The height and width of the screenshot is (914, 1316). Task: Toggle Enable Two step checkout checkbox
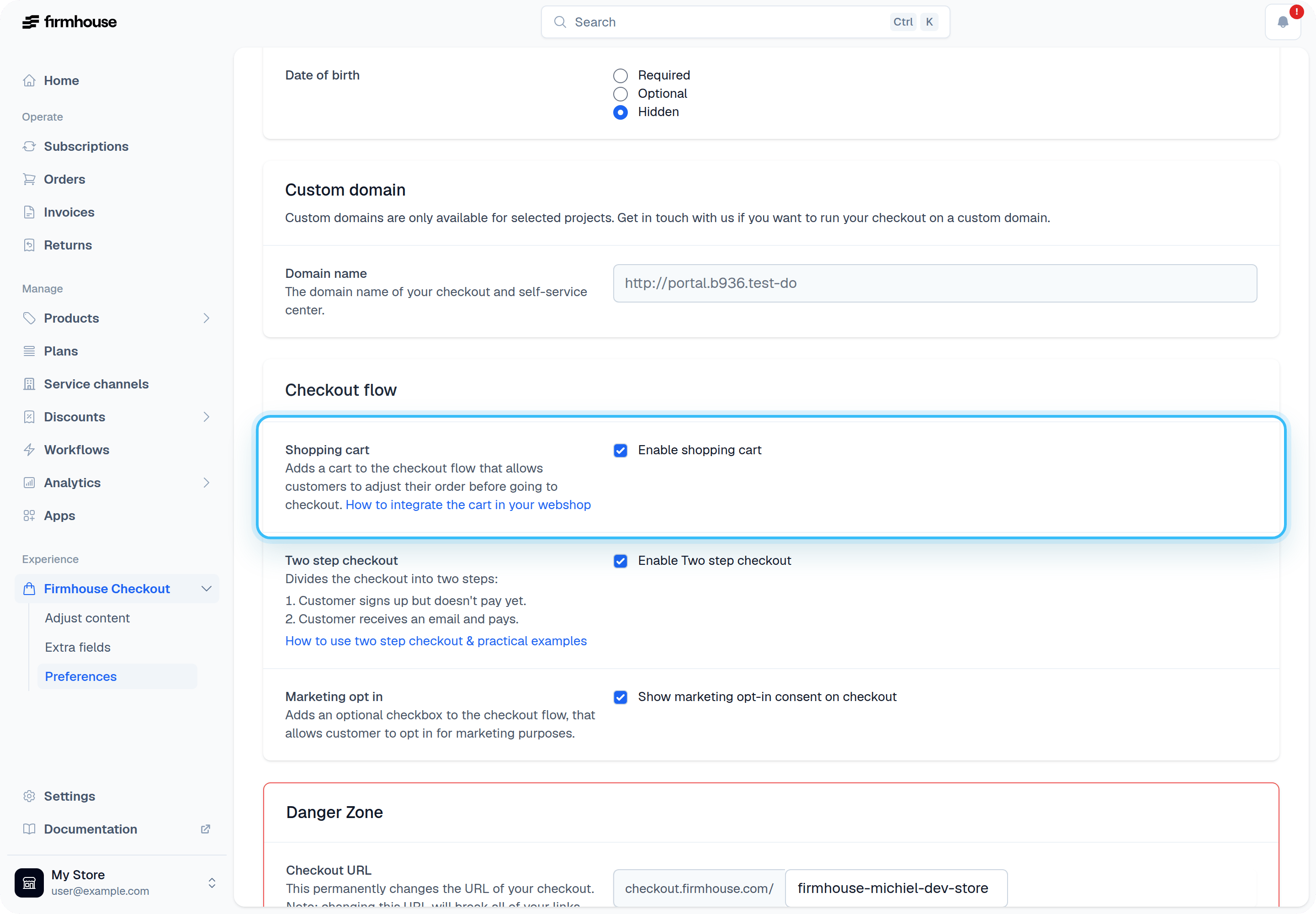620,561
